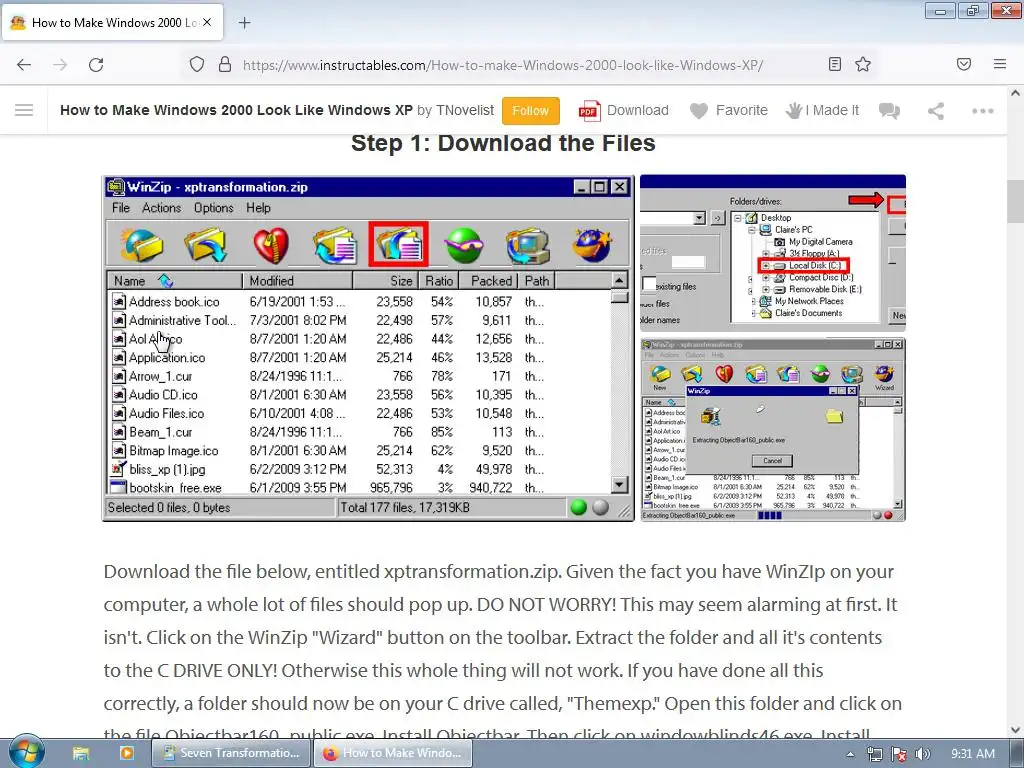Click the I Made It button
Viewport: 1024px width, 768px height.
[x=822, y=110]
